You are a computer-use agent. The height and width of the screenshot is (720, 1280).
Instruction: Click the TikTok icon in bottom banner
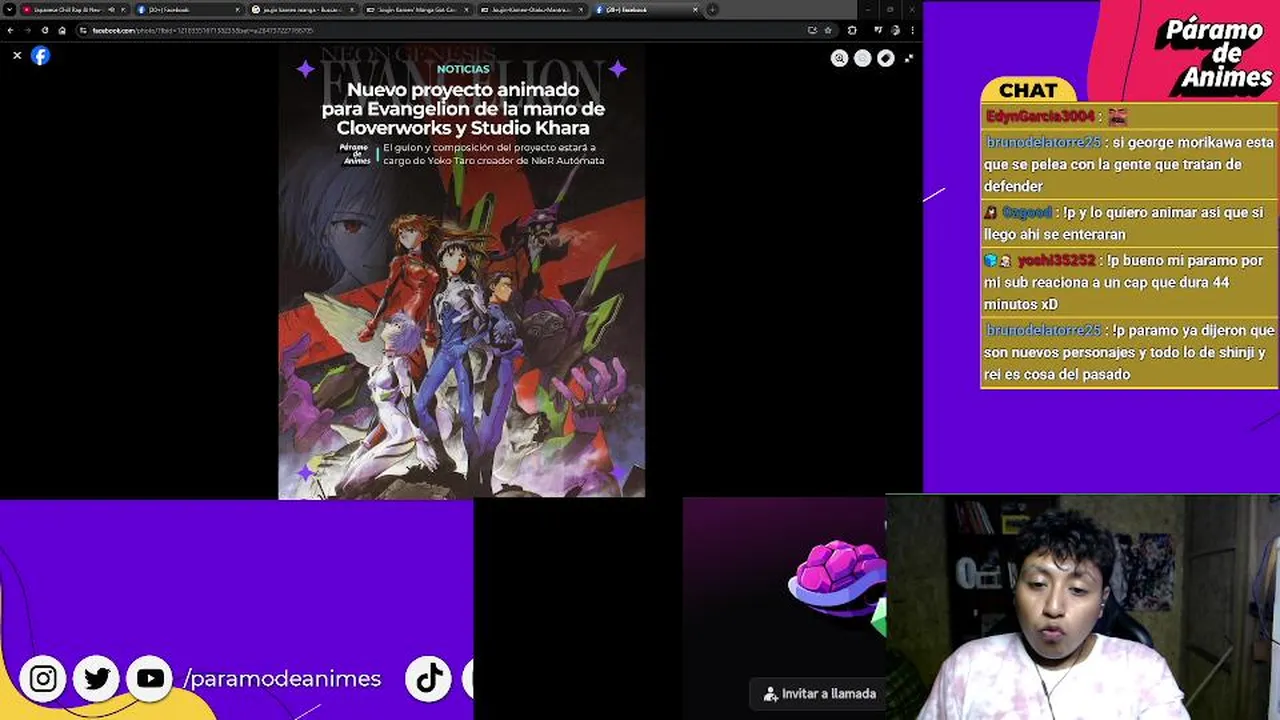[x=429, y=679]
